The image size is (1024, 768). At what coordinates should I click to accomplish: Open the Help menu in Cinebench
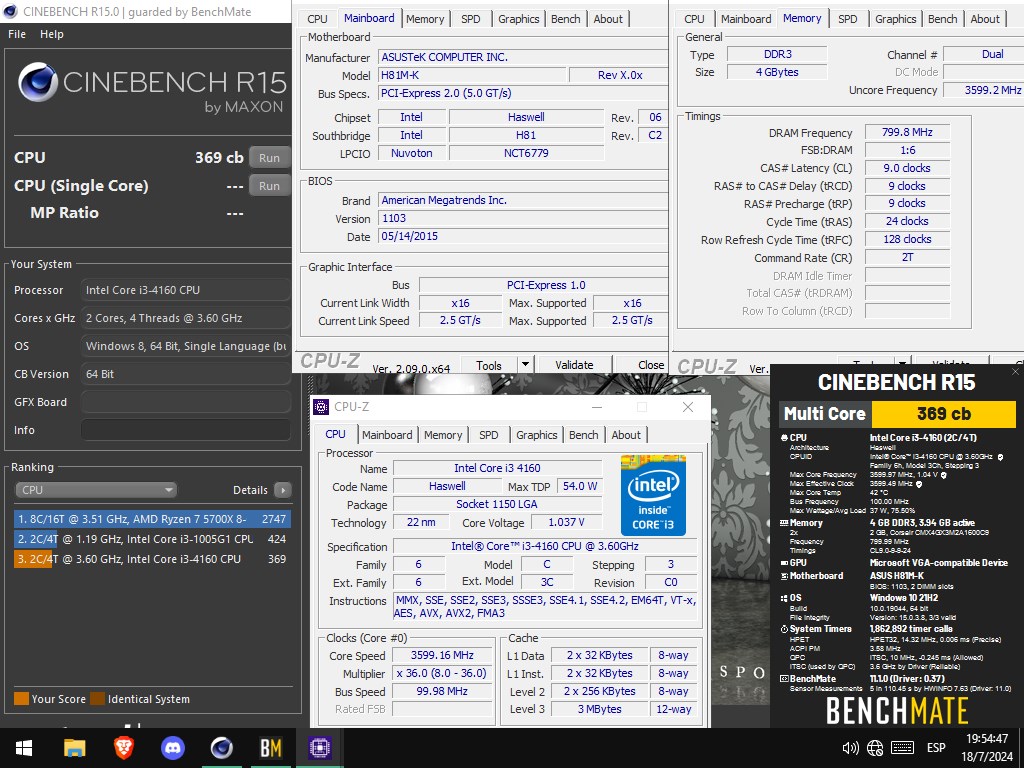[x=52, y=34]
